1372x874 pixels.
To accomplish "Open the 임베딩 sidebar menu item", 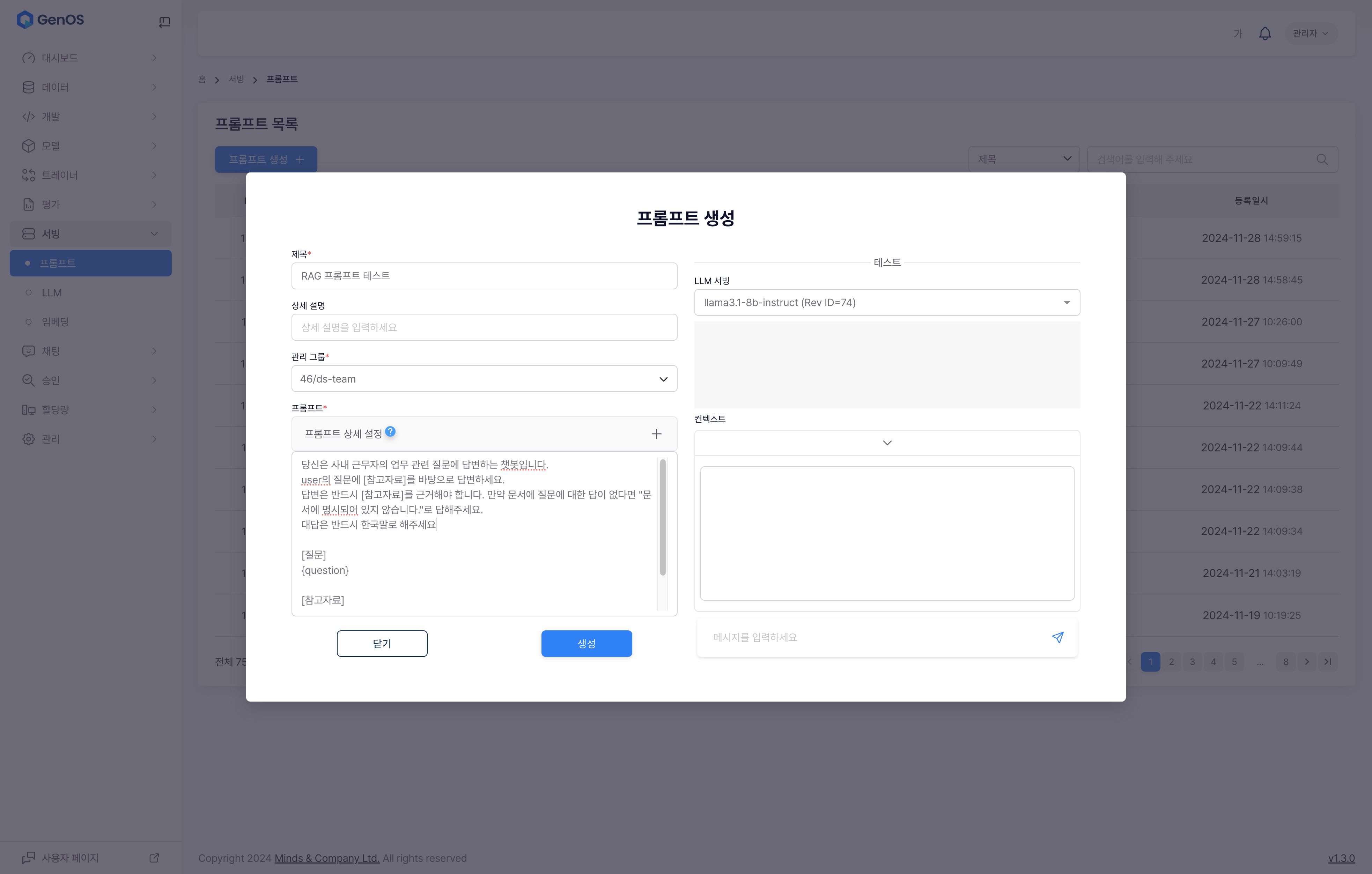I will tap(55, 322).
